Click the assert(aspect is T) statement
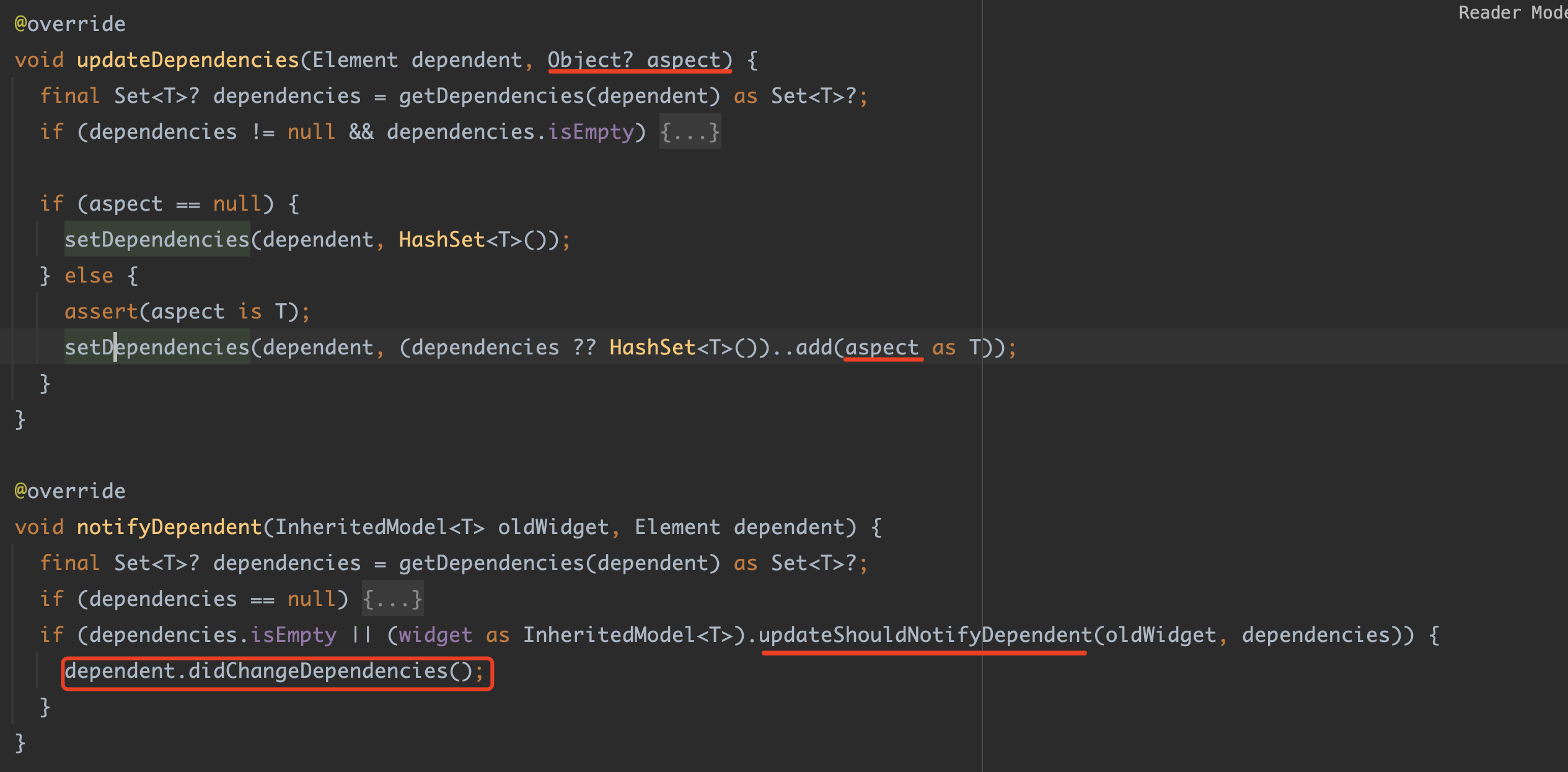Screen dimensions: 1568x772 [x=186, y=311]
